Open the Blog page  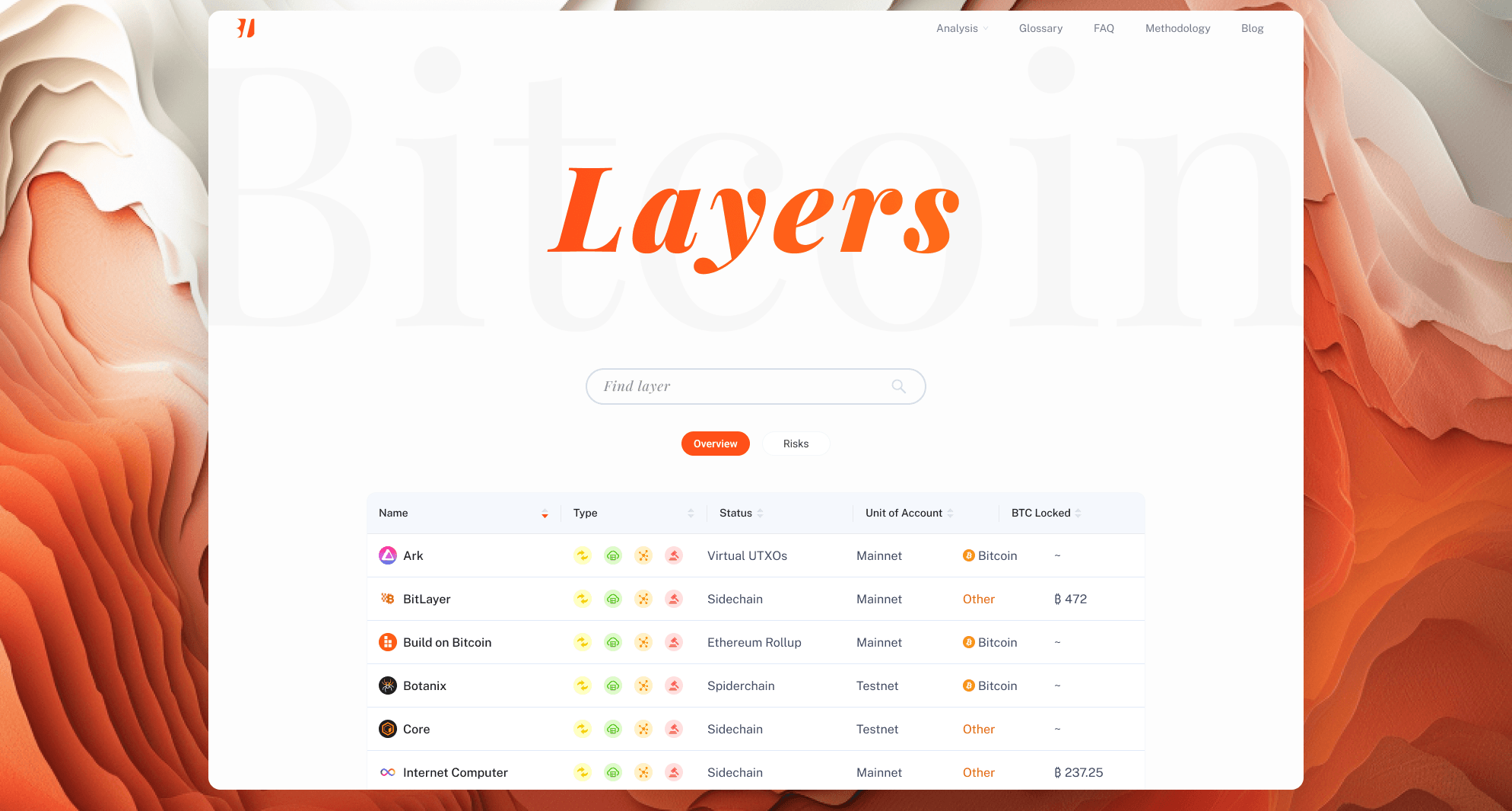1252,28
